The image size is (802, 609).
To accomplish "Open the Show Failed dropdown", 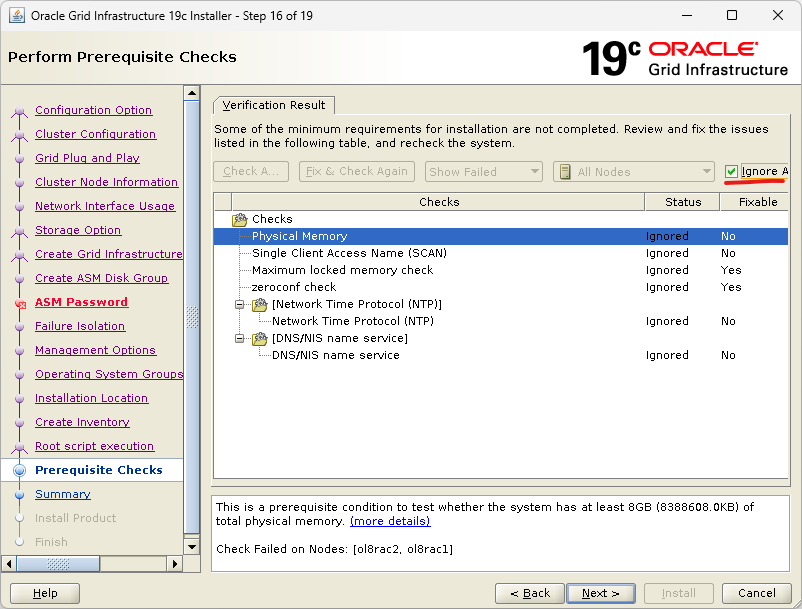I will click(483, 172).
